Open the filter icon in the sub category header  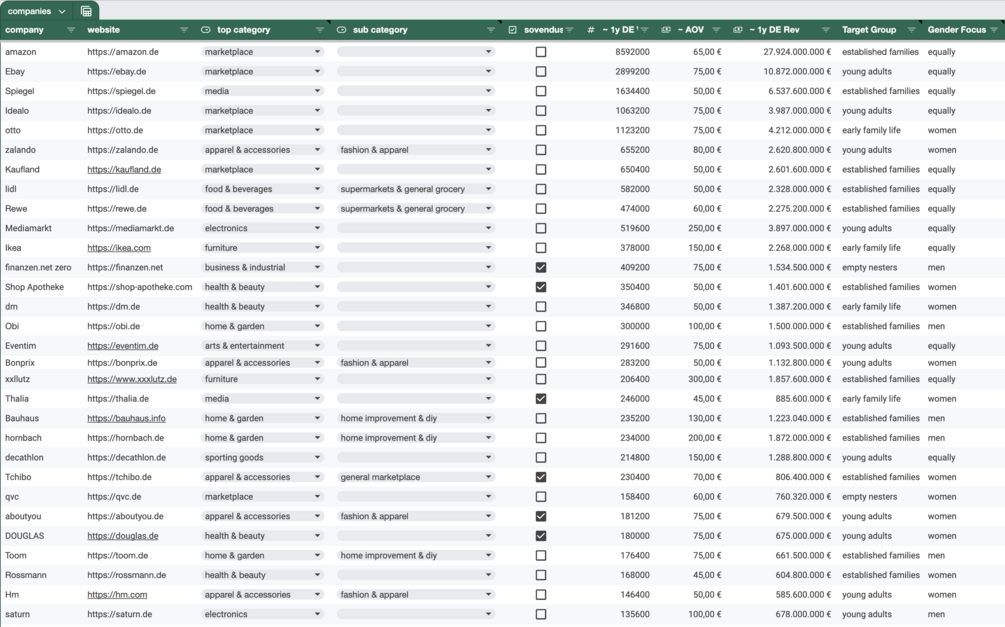tap(491, 30)
